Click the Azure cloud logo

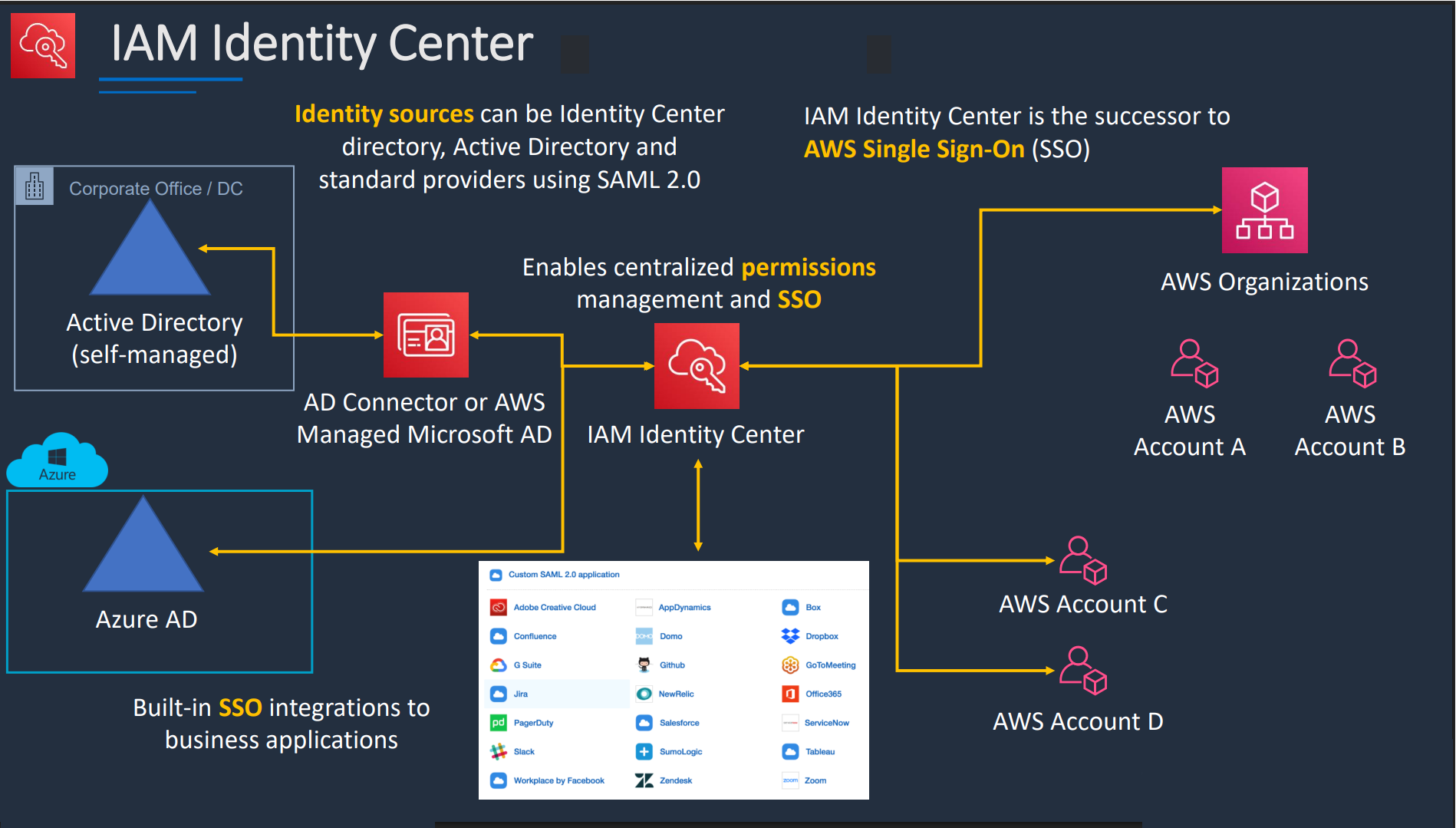(58, 460)
